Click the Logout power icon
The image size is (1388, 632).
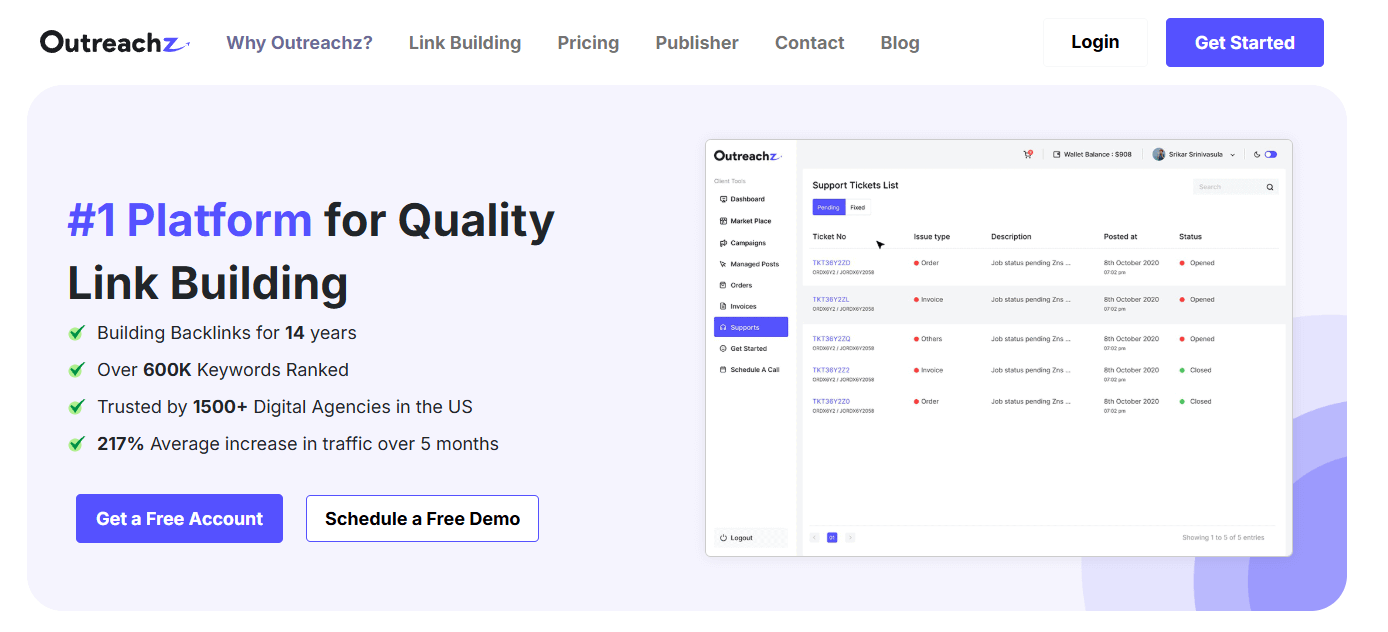723,538
